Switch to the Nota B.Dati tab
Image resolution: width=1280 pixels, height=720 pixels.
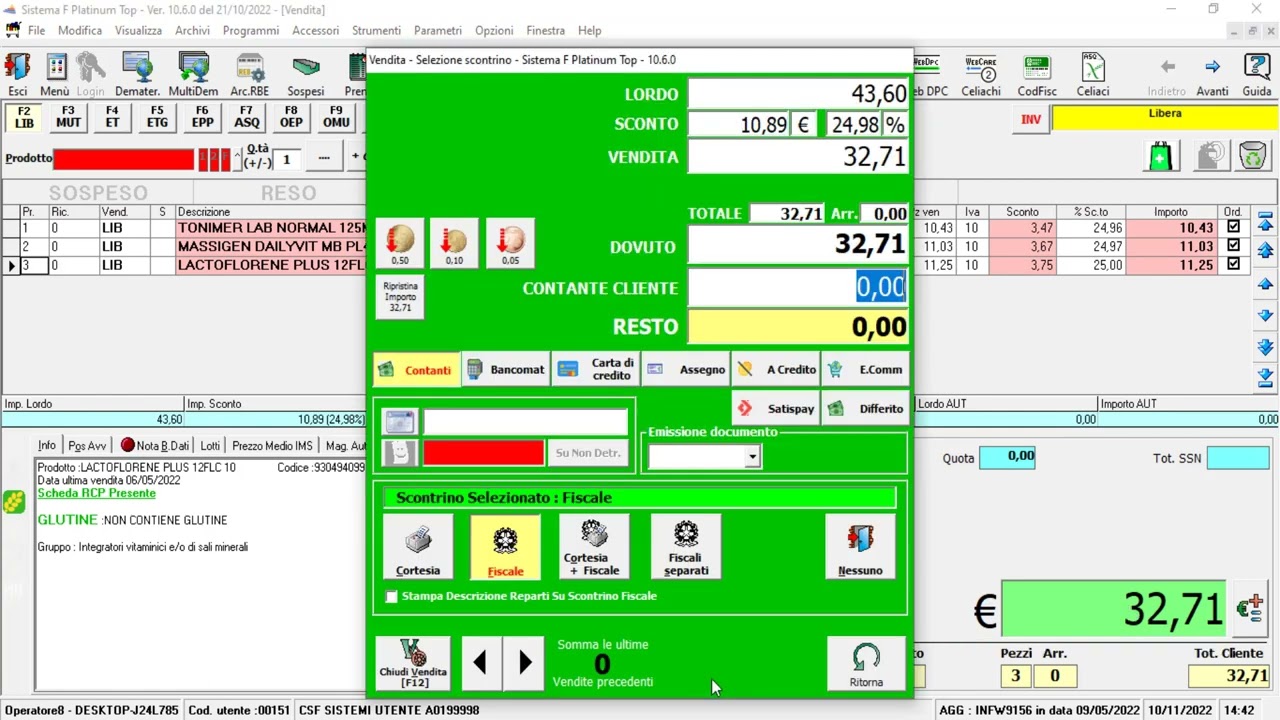tap(155, 446)
